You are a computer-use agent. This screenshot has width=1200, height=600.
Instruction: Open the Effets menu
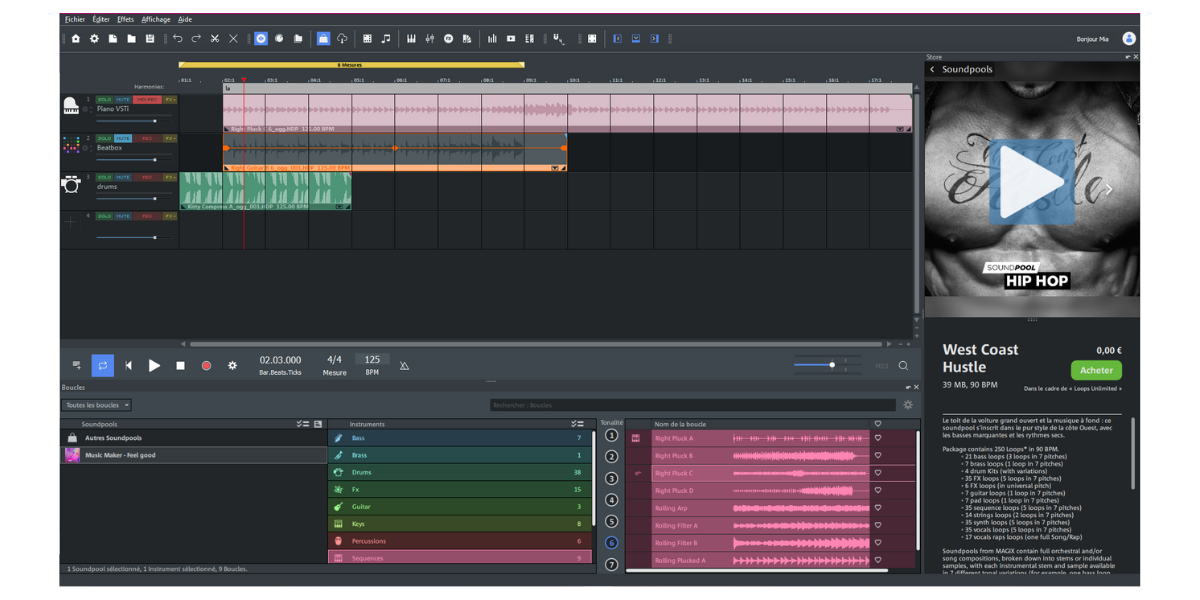coord(125,19)
